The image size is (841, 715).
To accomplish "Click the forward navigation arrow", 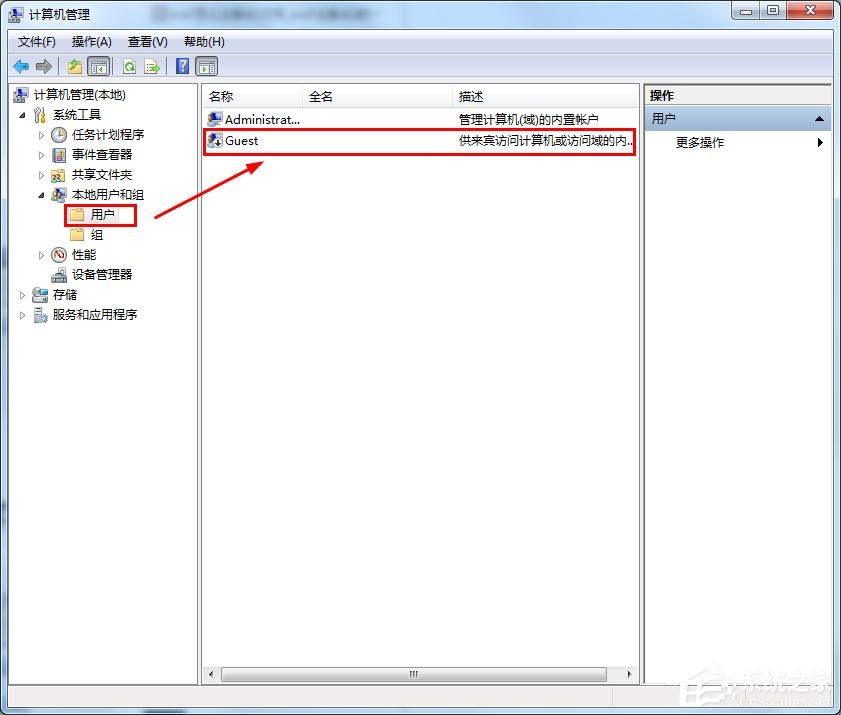I will (45, 66).
